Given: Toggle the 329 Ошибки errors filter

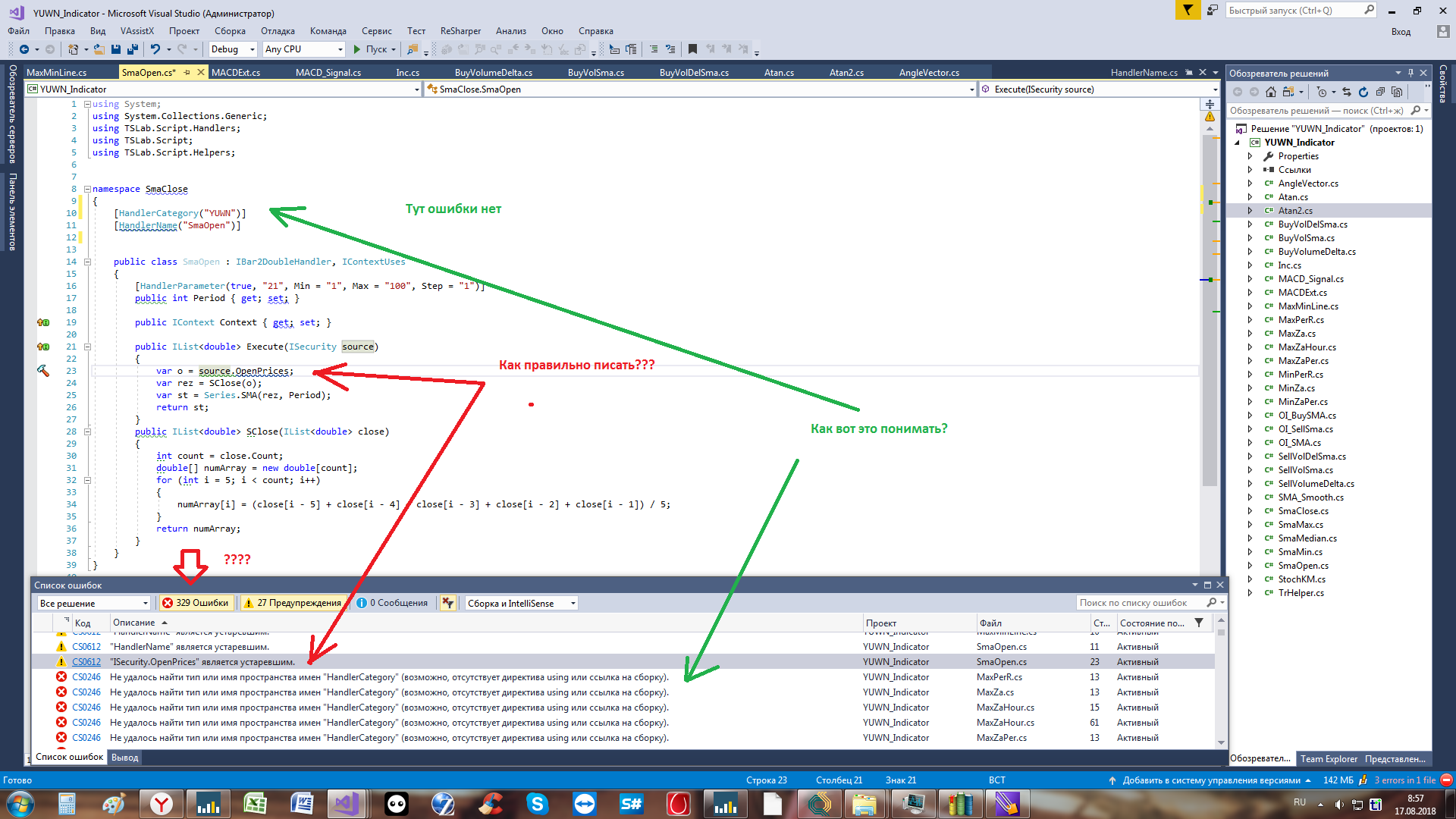Looking at the screenshot, I should (196, 603).
